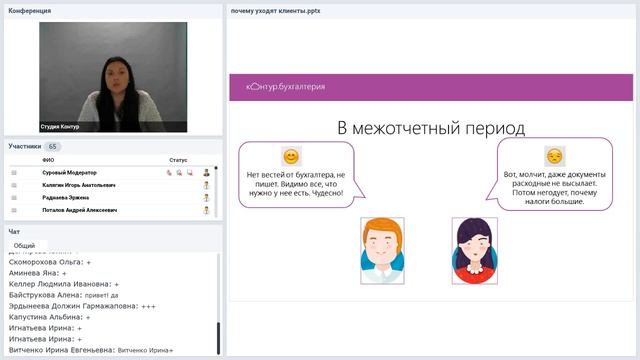Click the participants list scrollbar
The image size is (640, 360).
point(216,192)
